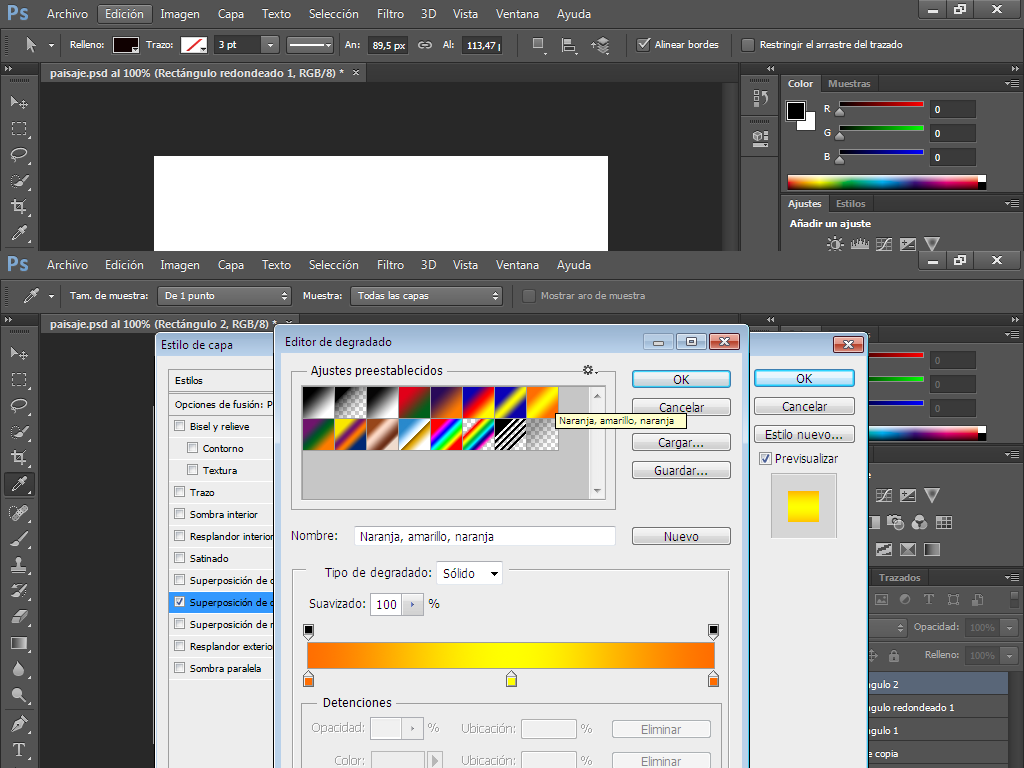The image size is (1024, 768).
Task: Select Rectangular Marquee tool in upper window
Action: click(19, 129)
